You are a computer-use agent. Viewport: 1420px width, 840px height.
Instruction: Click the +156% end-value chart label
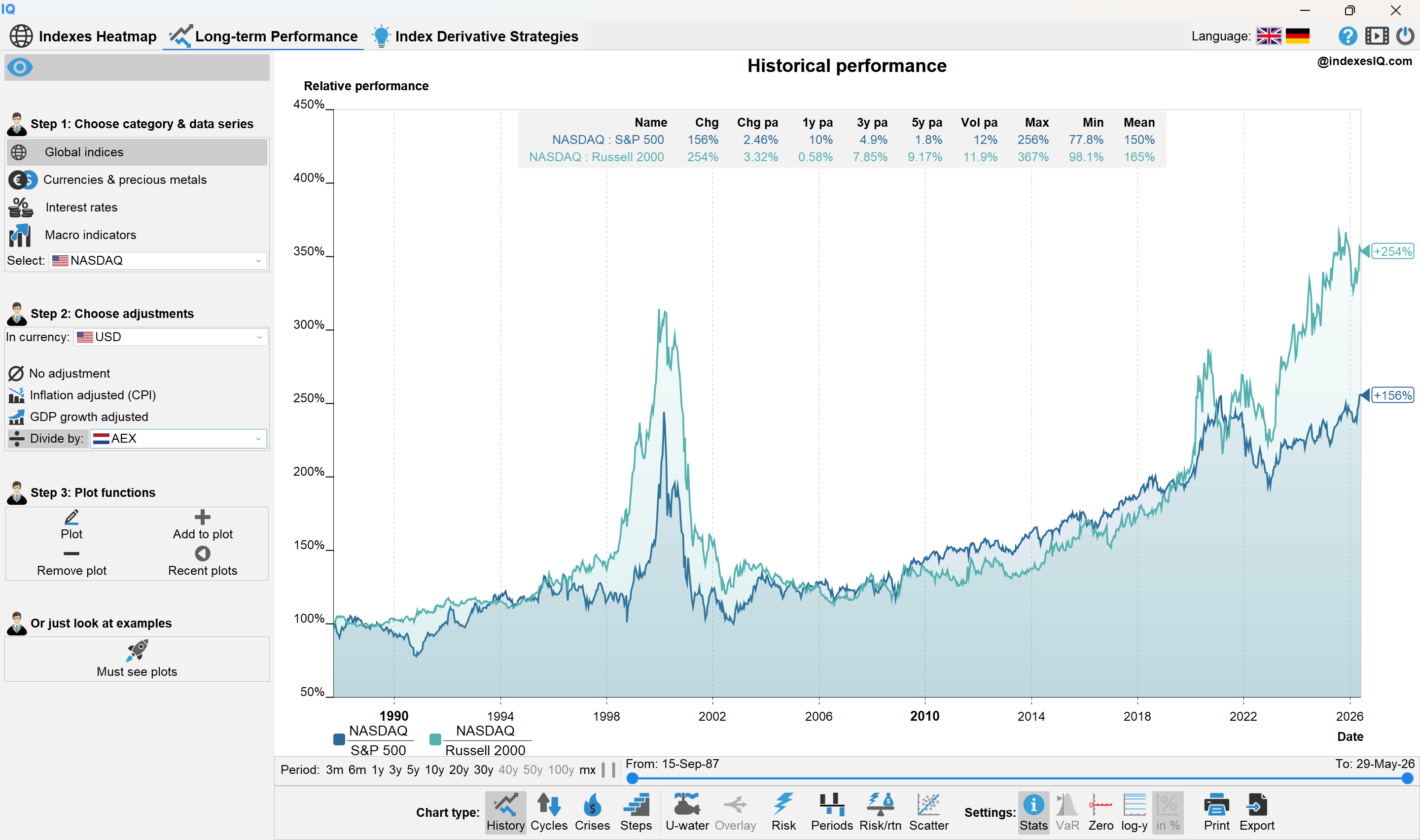coord(1392,395)
